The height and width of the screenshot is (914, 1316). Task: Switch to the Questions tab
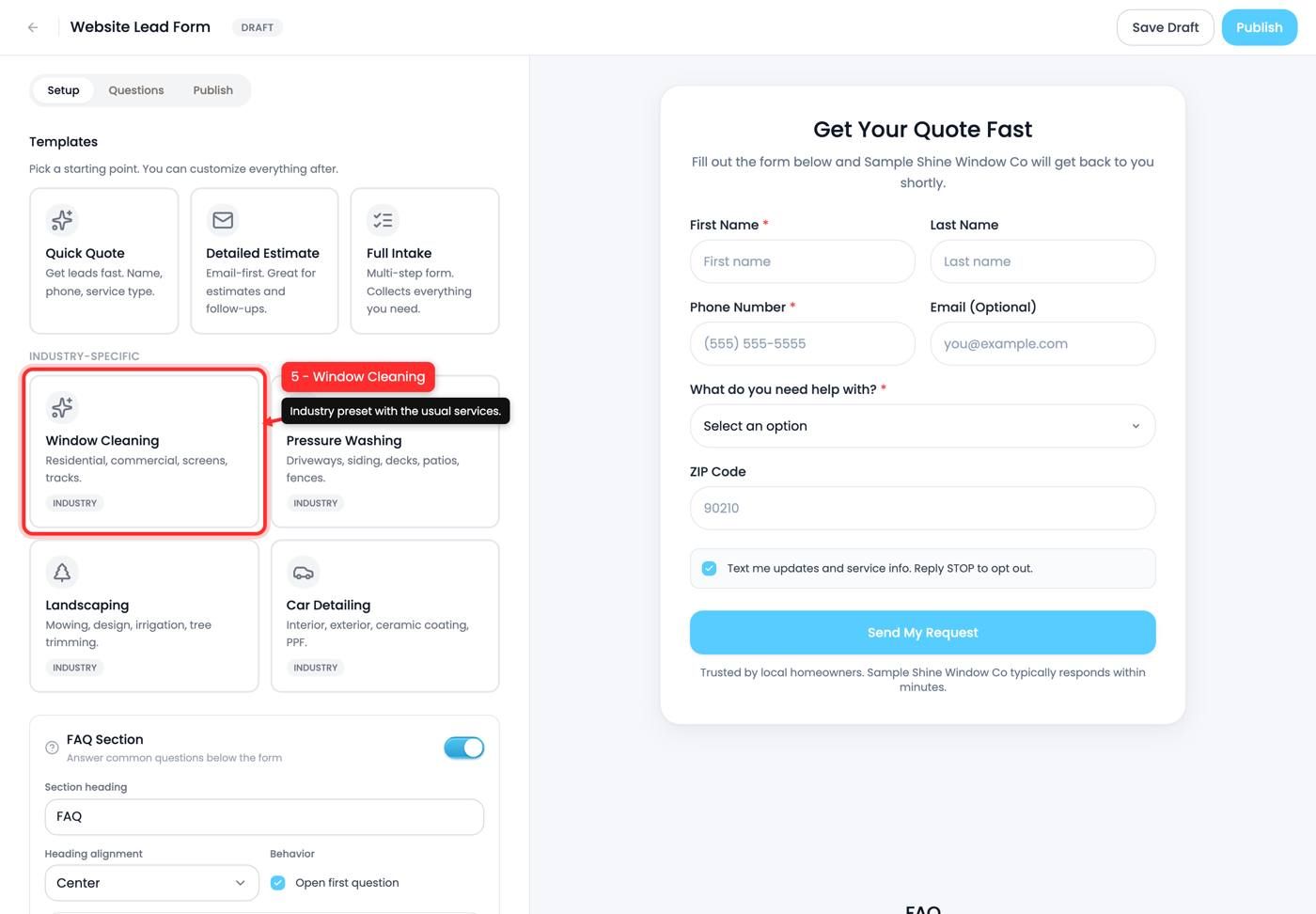click(136, 90)
